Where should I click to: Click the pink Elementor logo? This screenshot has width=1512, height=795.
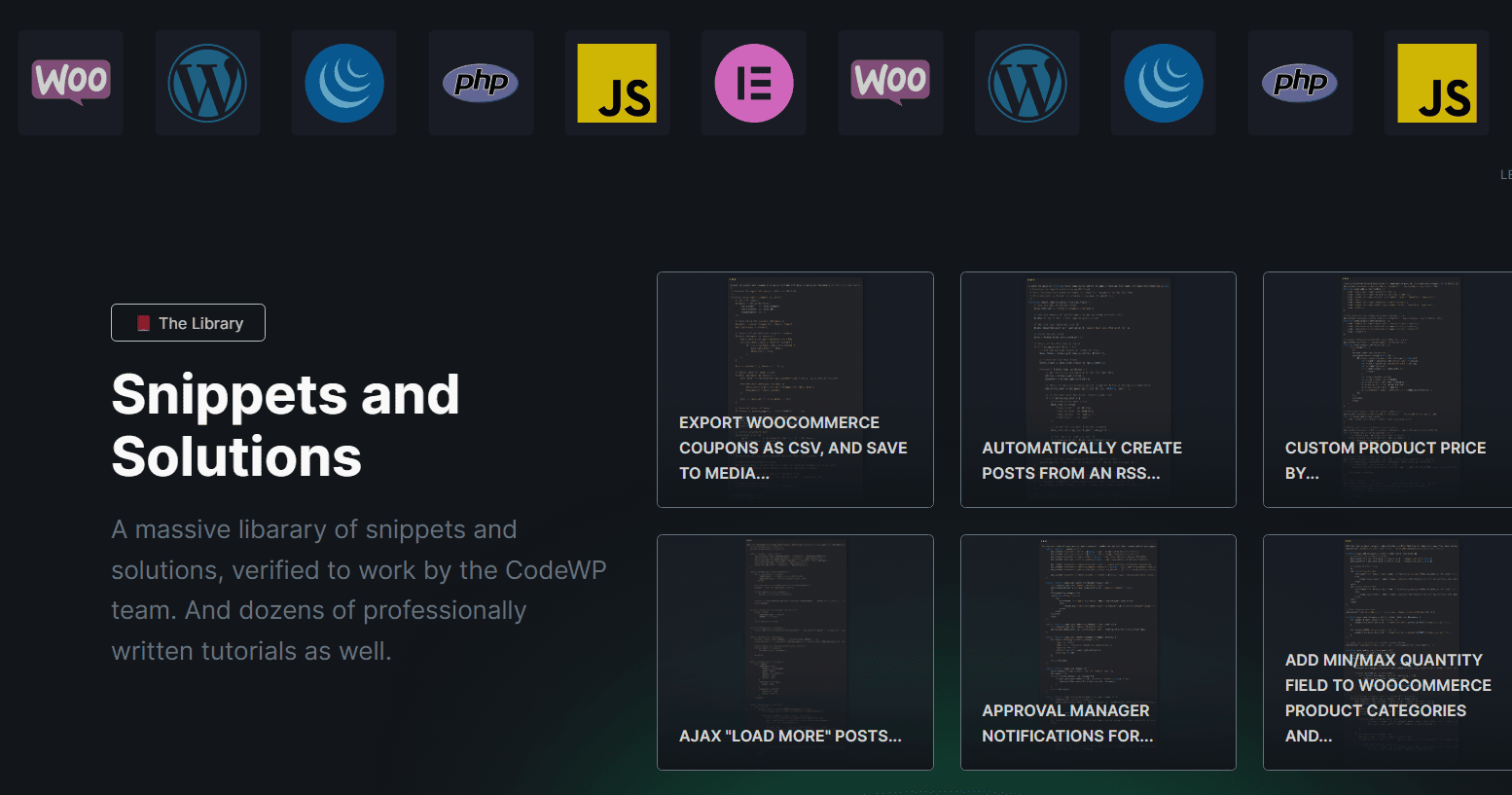tap(754, 83)
